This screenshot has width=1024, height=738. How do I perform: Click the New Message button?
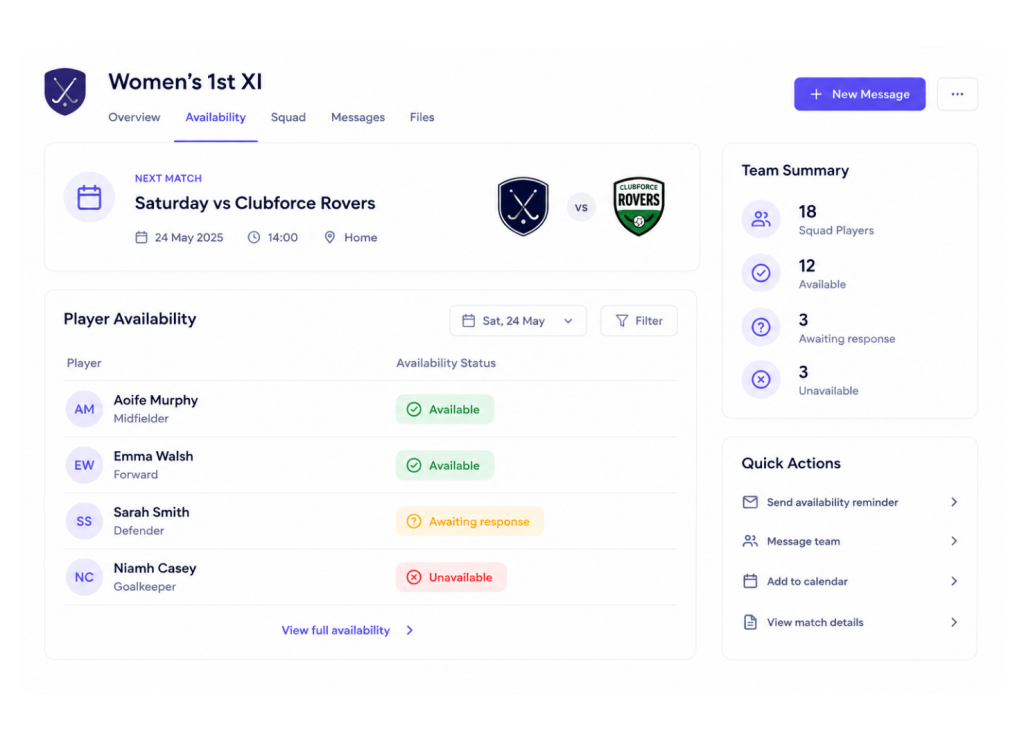[859, 94]
